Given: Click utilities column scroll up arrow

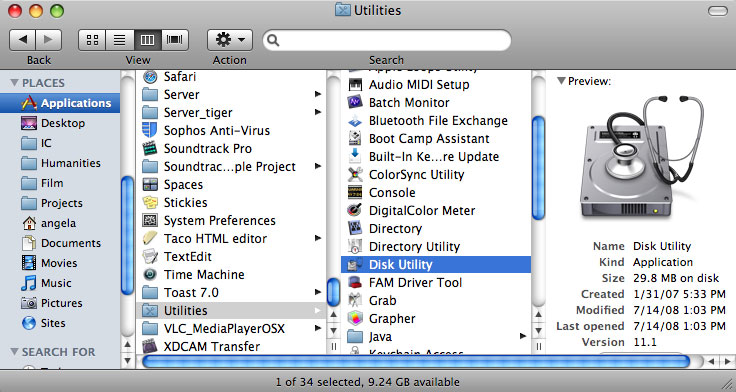Looking at the screenshot, I should (x=538, y=315).
